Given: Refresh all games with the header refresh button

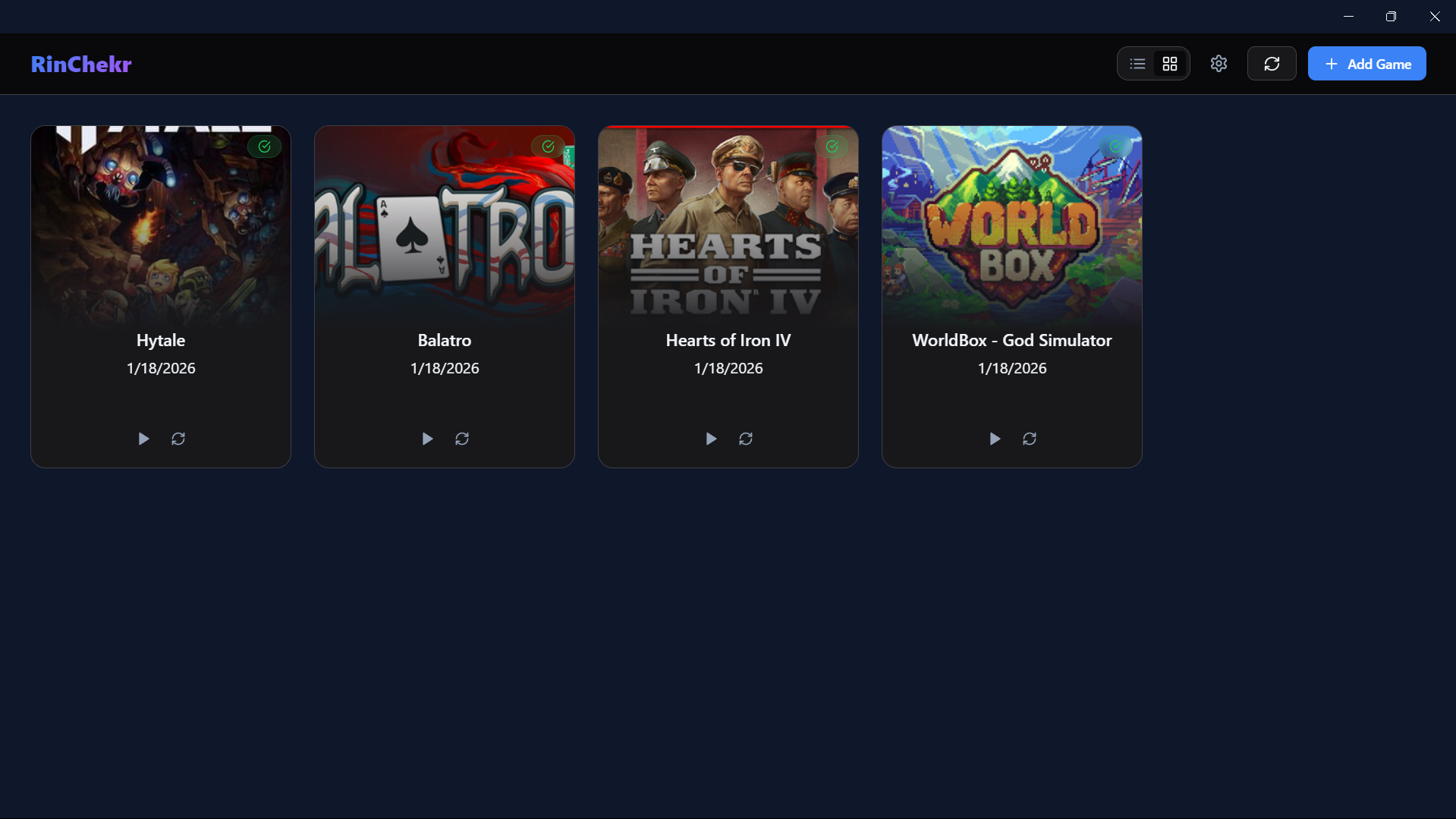Looking at the screenshot, I should point(1272,64).
